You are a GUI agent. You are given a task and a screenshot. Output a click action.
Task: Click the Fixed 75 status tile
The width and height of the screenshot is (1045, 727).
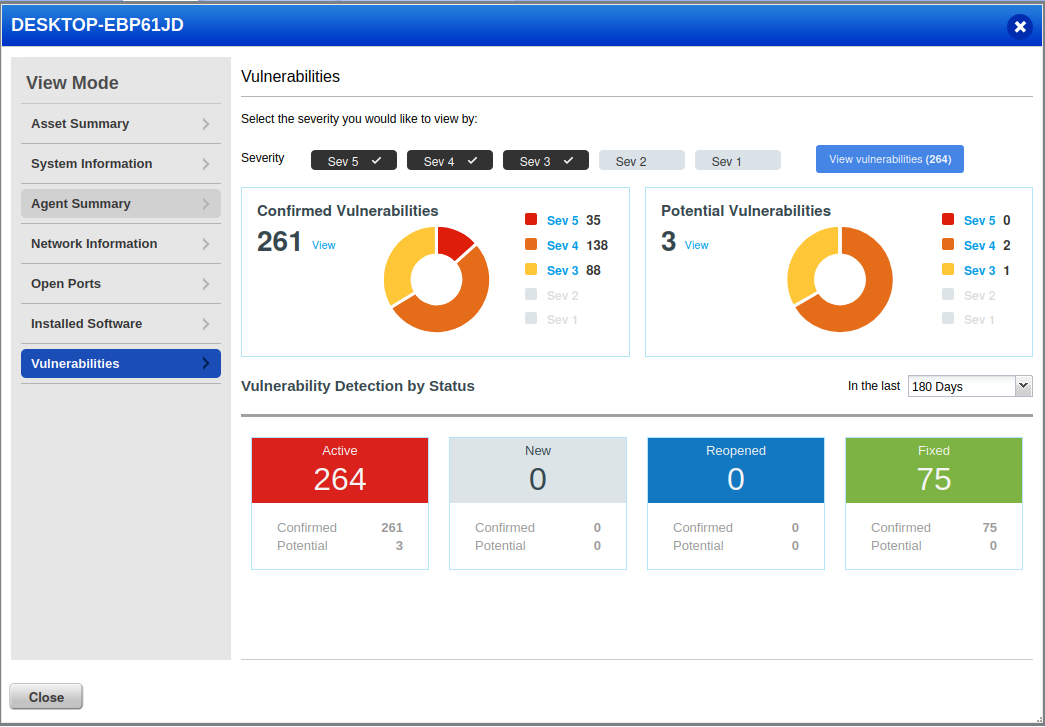(934, 470)
